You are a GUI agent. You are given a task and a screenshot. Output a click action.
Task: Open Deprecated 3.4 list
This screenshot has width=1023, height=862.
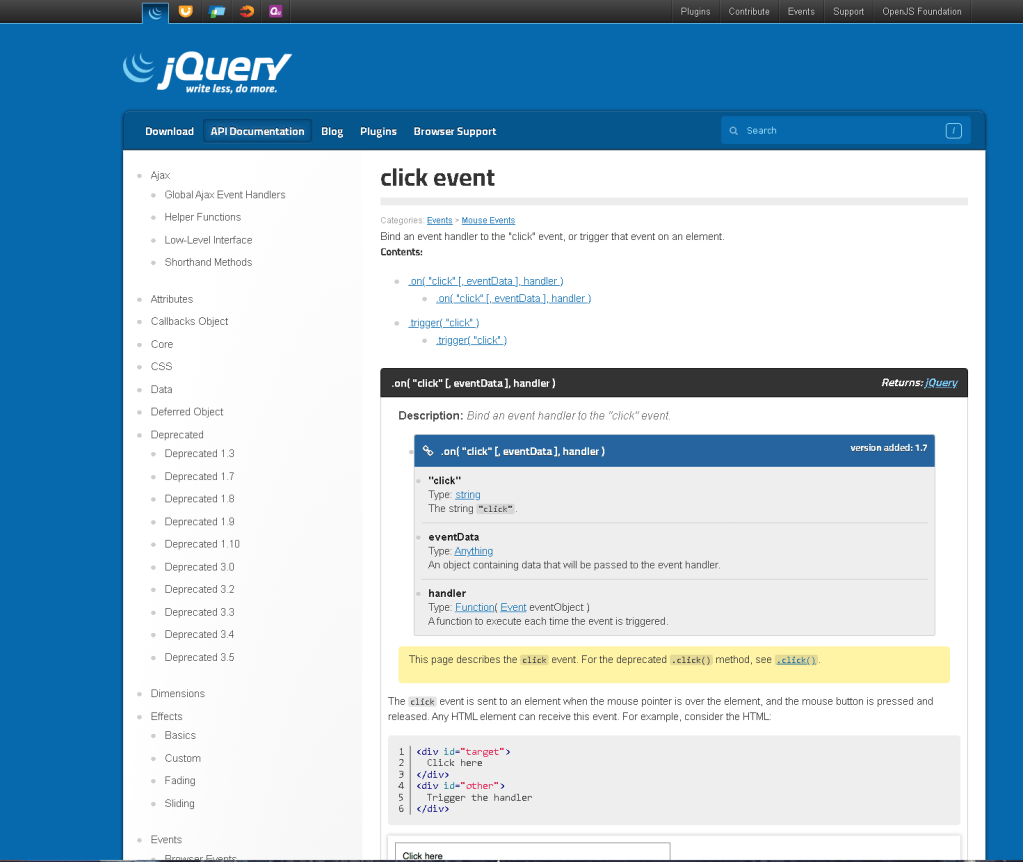point(199,634)
